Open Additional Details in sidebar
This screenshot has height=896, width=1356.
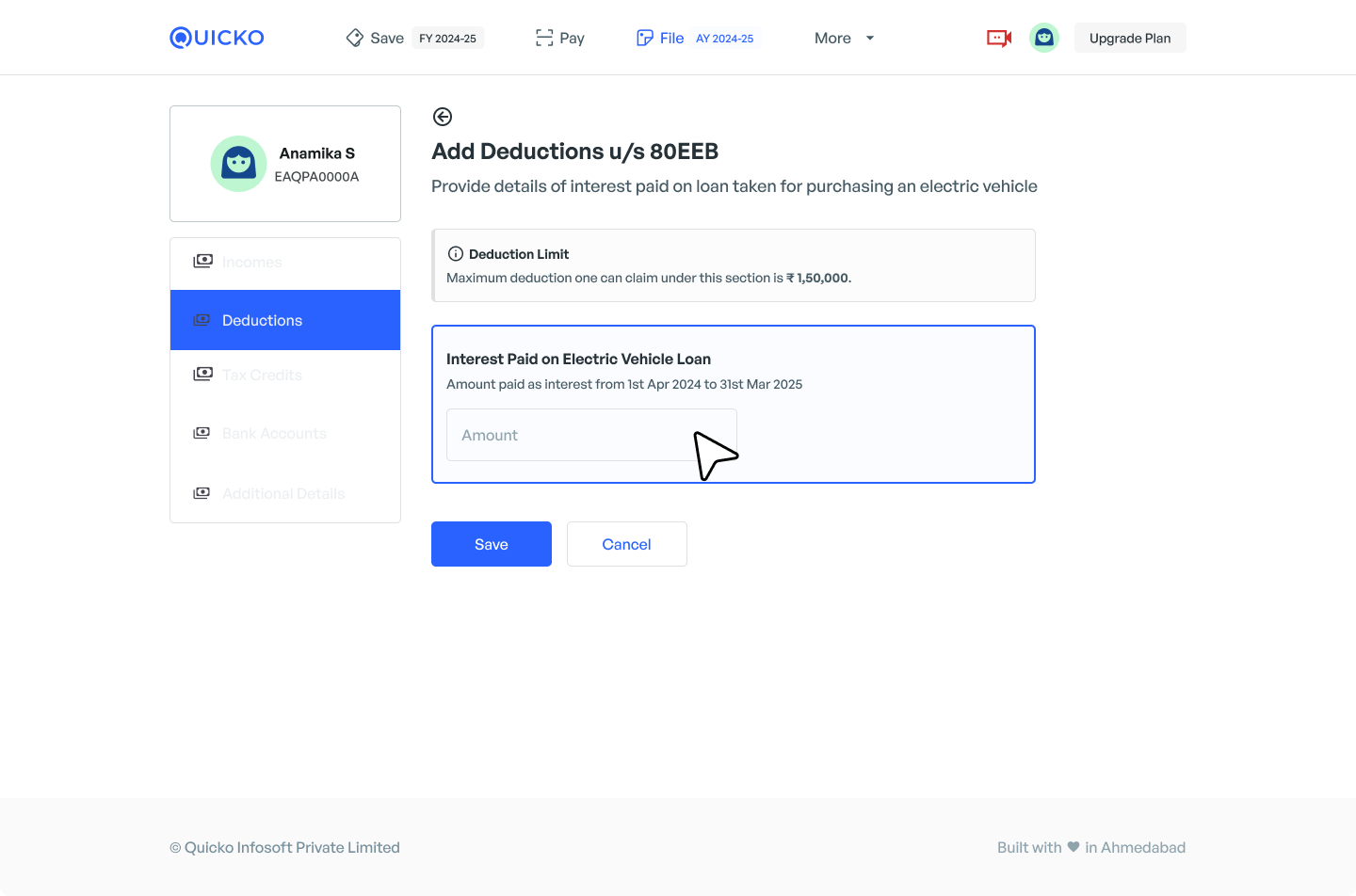pos(283,493)
